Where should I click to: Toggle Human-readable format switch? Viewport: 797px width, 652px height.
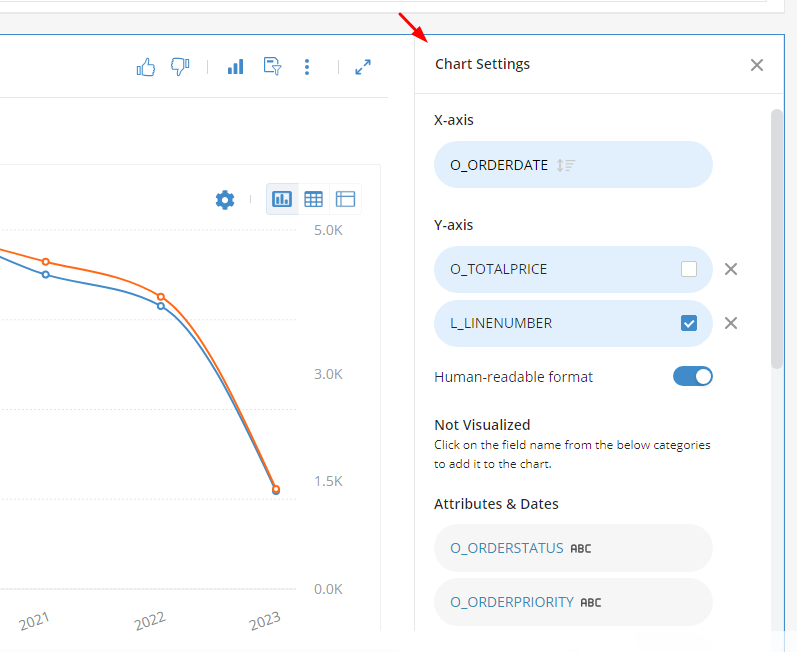click(693, 377)
